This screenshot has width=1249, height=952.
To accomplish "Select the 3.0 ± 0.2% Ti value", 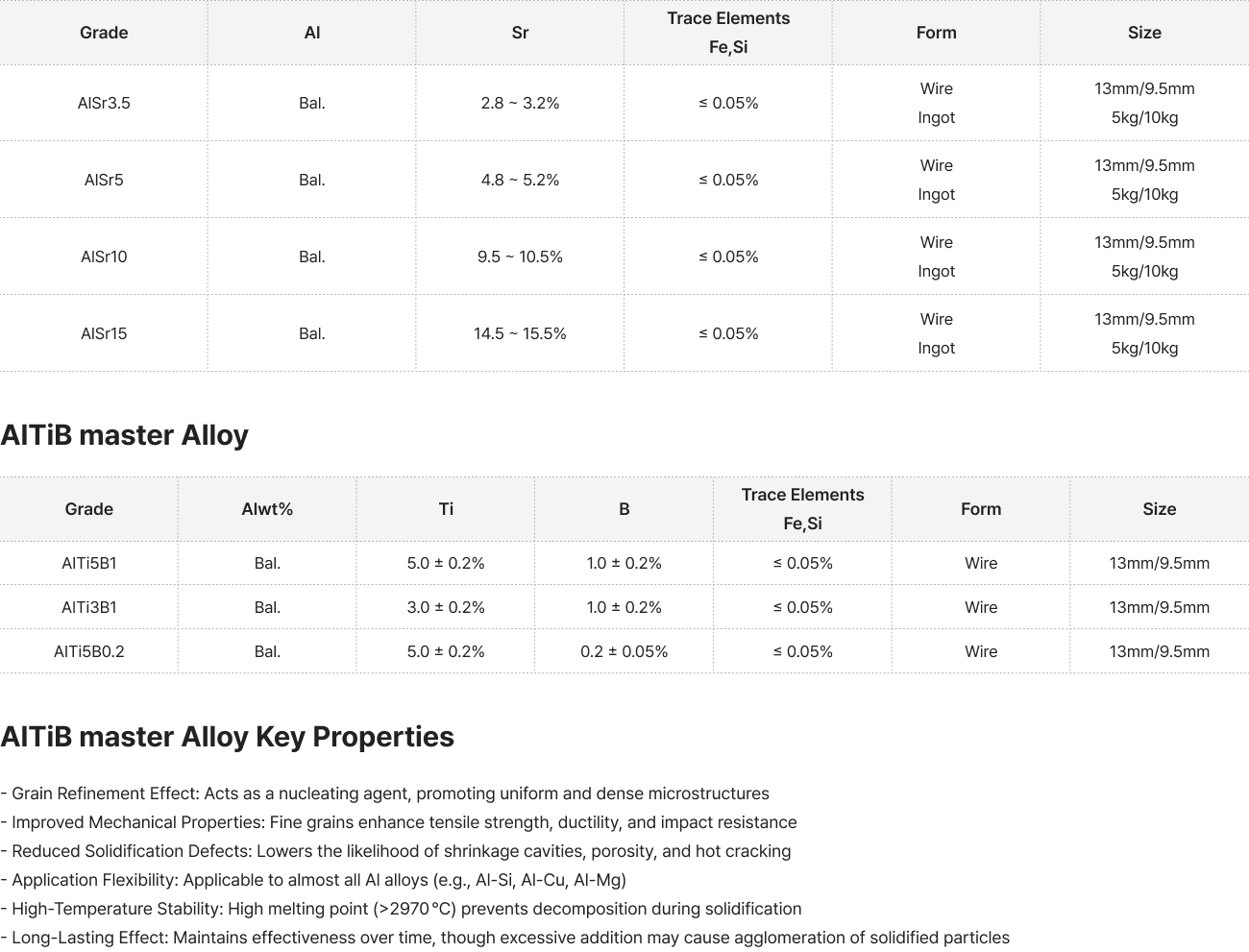I will [446, 607].
